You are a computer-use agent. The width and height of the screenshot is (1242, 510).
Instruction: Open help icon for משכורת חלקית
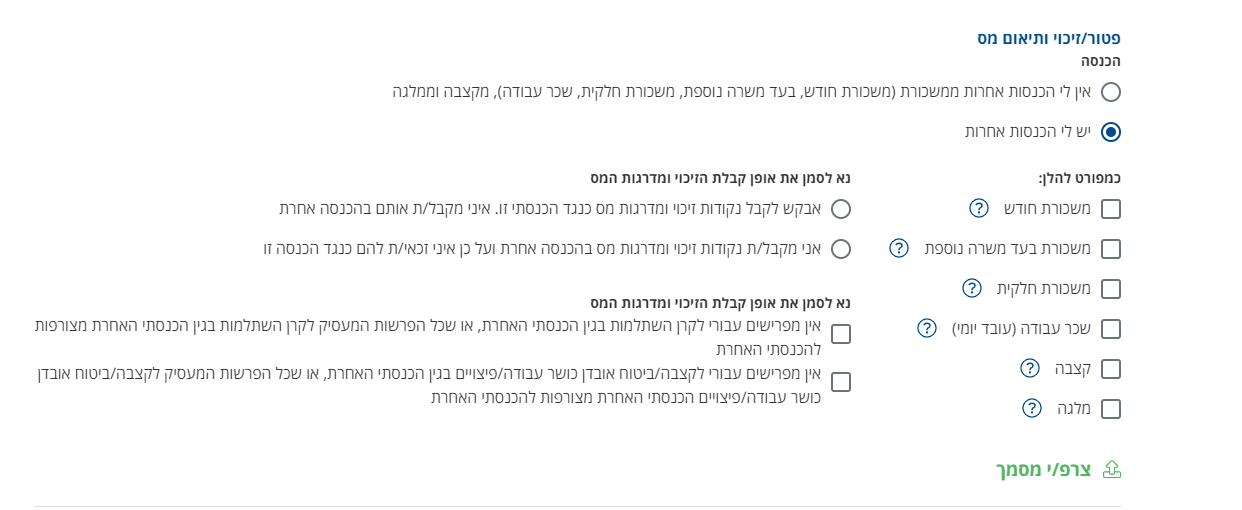coord(971,288)
